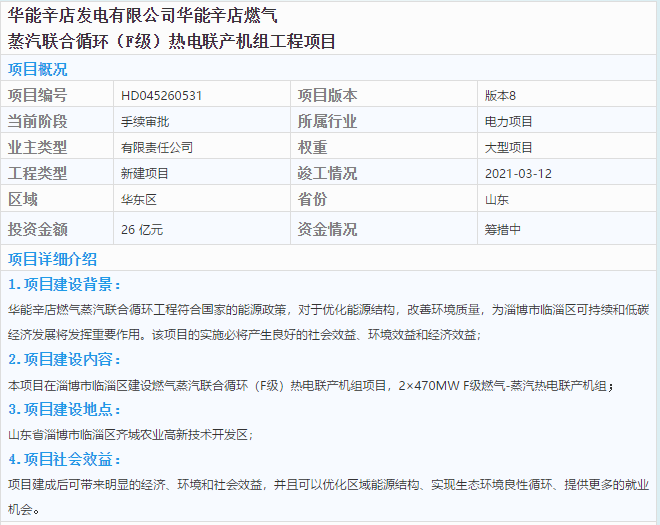This screenshot has width=660, height=525.
Task: Click the project title 华能辛店发电有限公司华能辛店燃气
Action: point(142,16)
